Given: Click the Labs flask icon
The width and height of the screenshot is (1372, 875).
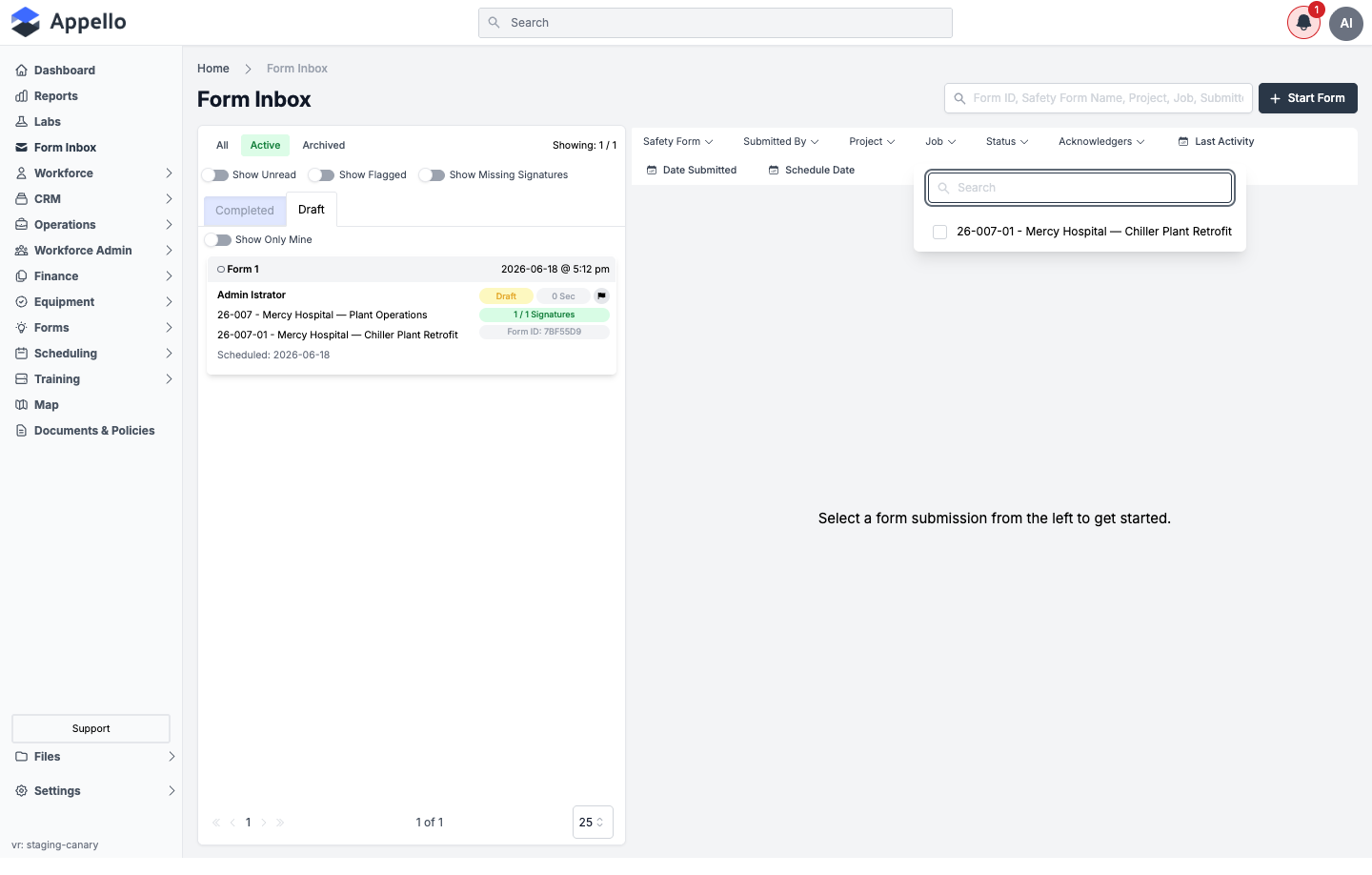Looking at the screenshot, I should (21, 122).
